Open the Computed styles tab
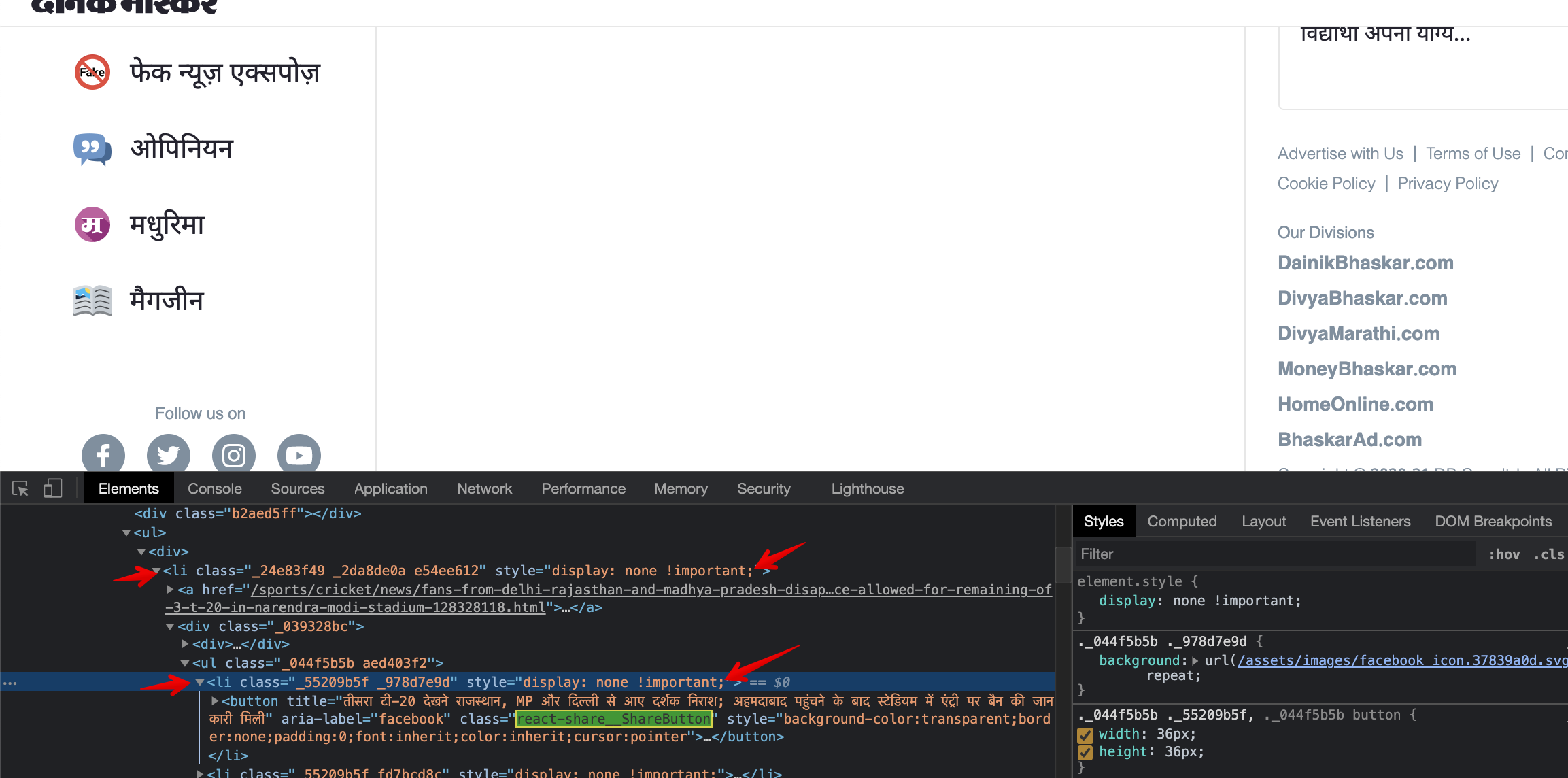 point(1182,521)
